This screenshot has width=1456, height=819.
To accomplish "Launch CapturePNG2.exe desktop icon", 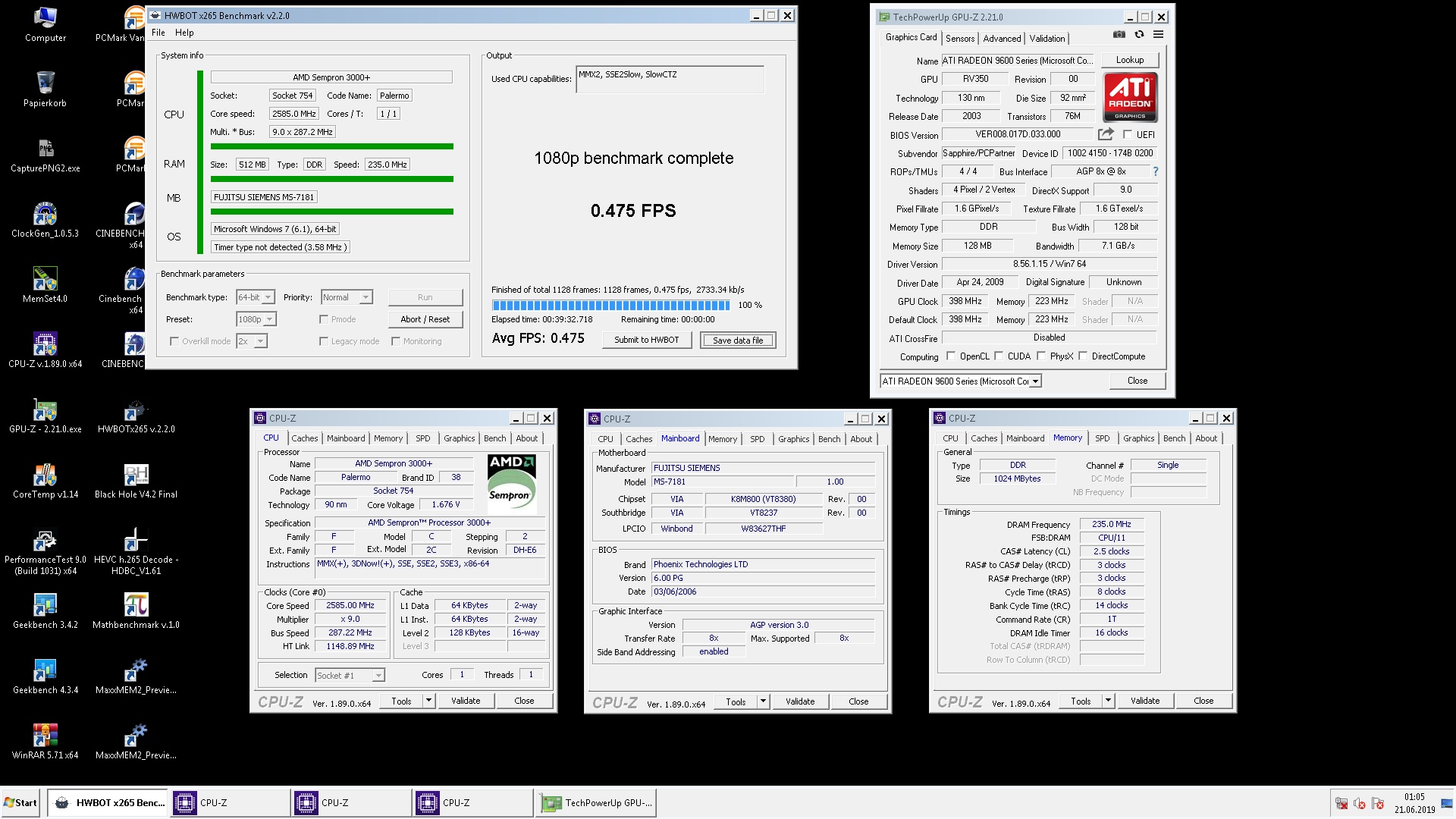I will click(x=45, y=155).
